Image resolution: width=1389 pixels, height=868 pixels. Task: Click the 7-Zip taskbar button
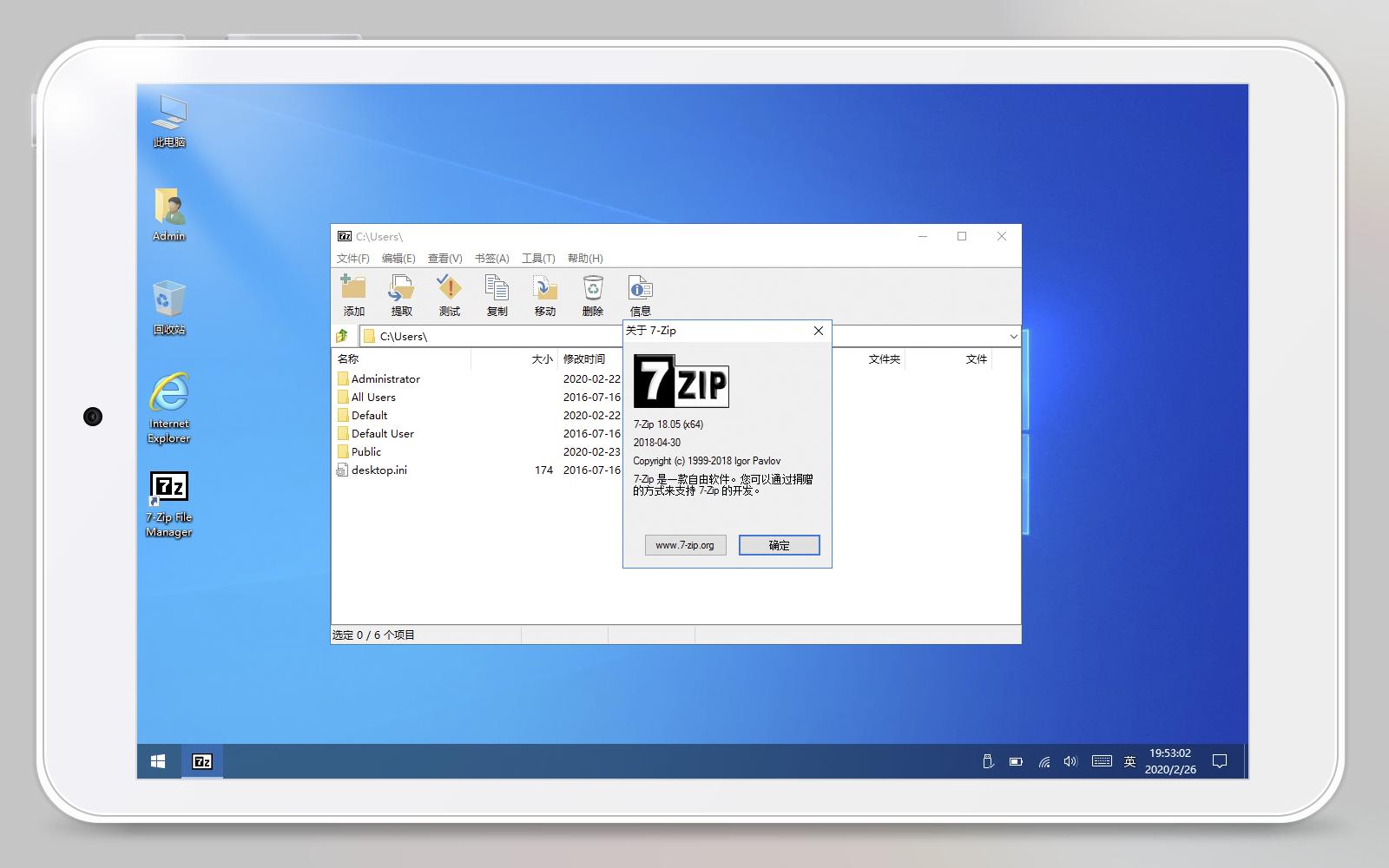(202, 761)
